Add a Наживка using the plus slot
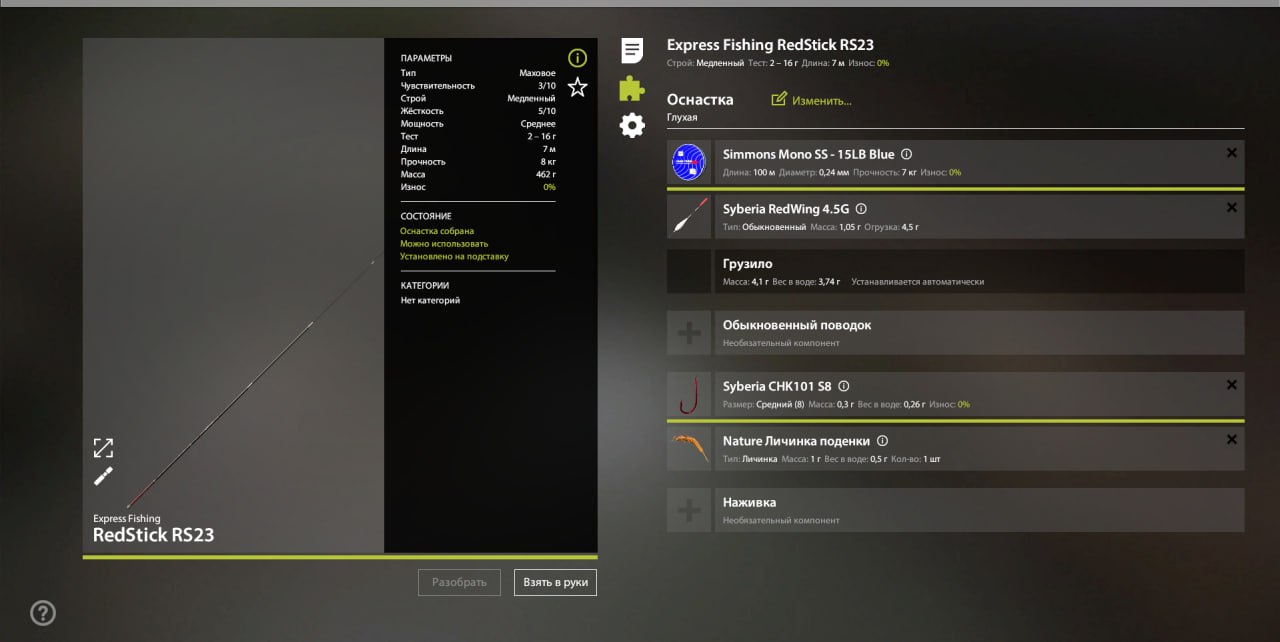The image size is (1280, 642). tap(688, 510)
